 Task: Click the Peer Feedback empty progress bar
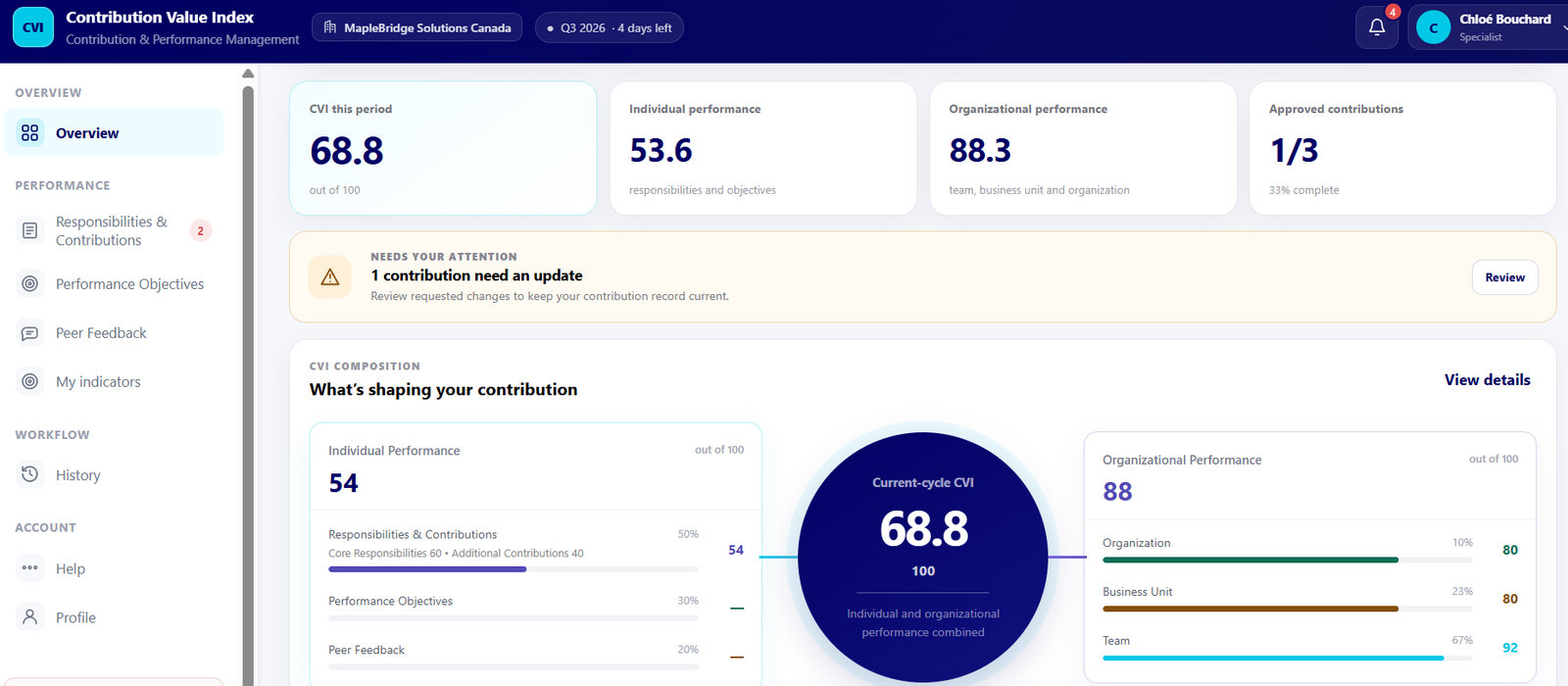[x=514, y=667]
